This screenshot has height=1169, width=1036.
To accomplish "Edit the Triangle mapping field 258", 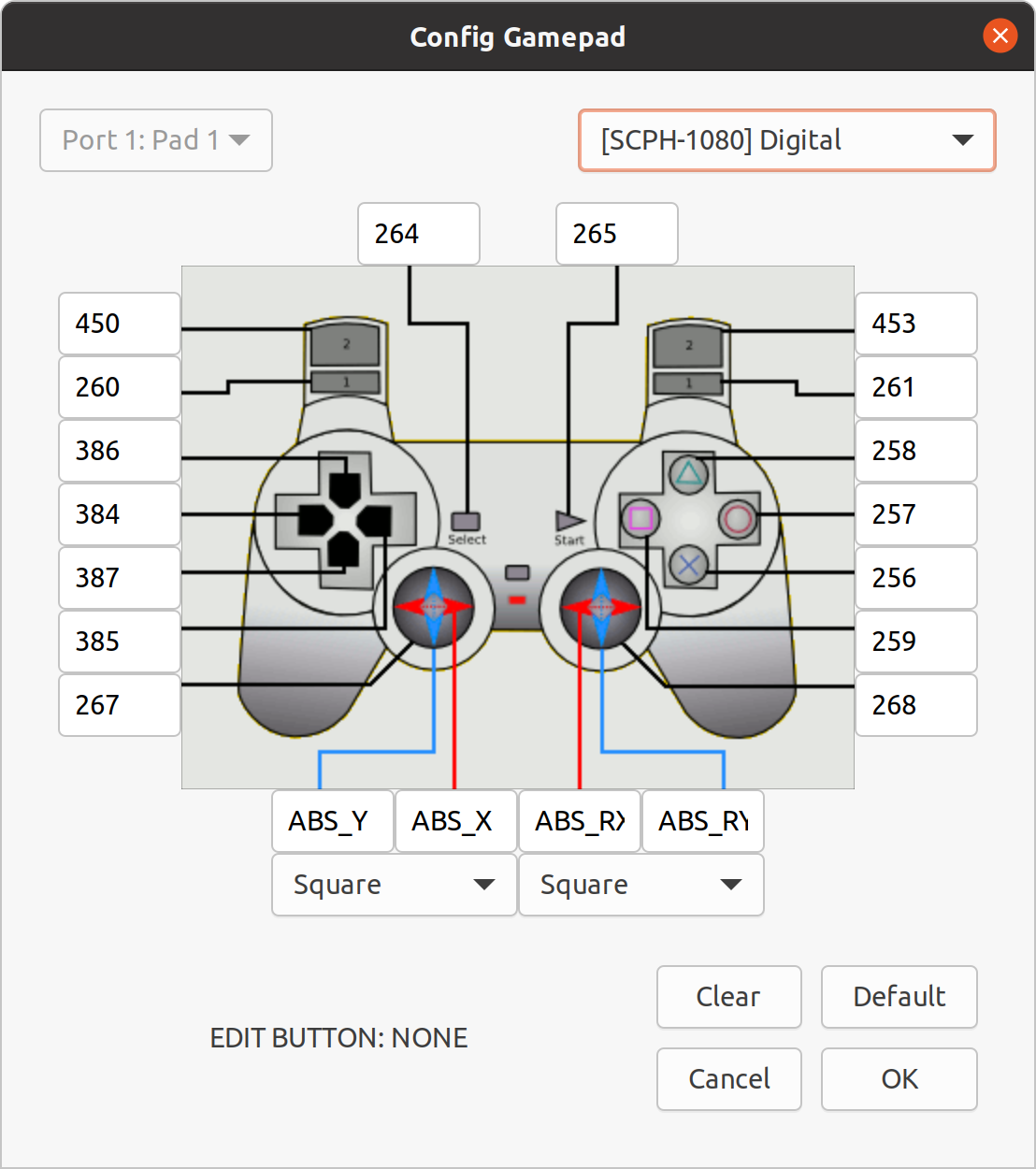I will (916, 451).
